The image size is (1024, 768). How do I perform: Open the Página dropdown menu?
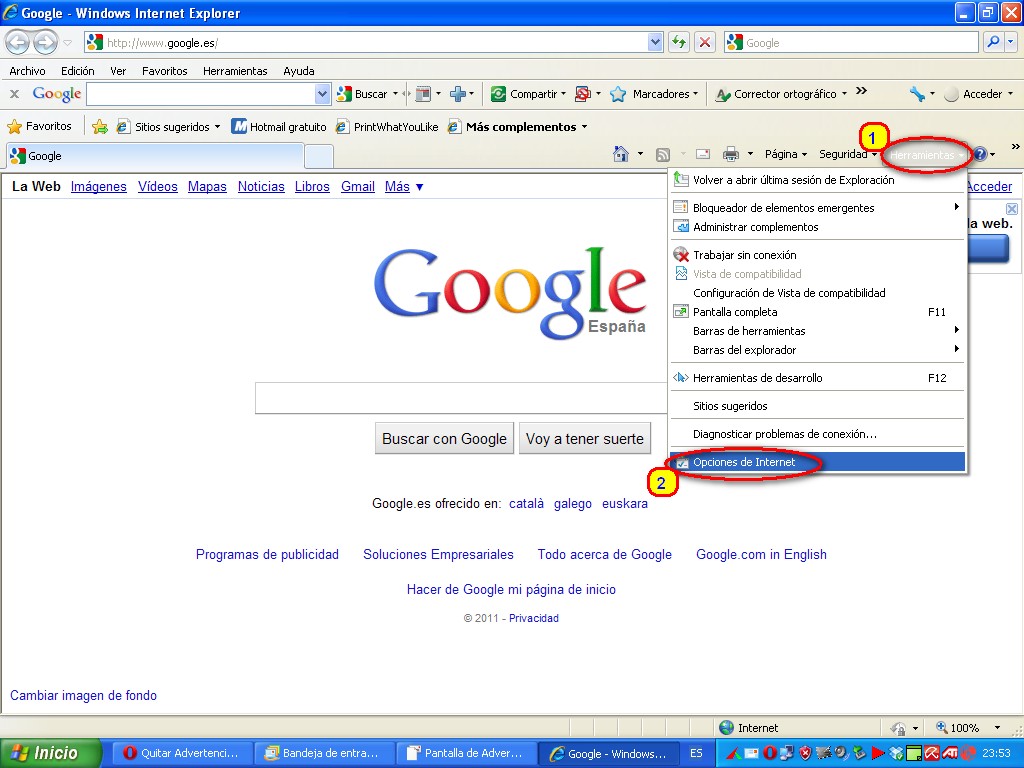click(786, 154)
